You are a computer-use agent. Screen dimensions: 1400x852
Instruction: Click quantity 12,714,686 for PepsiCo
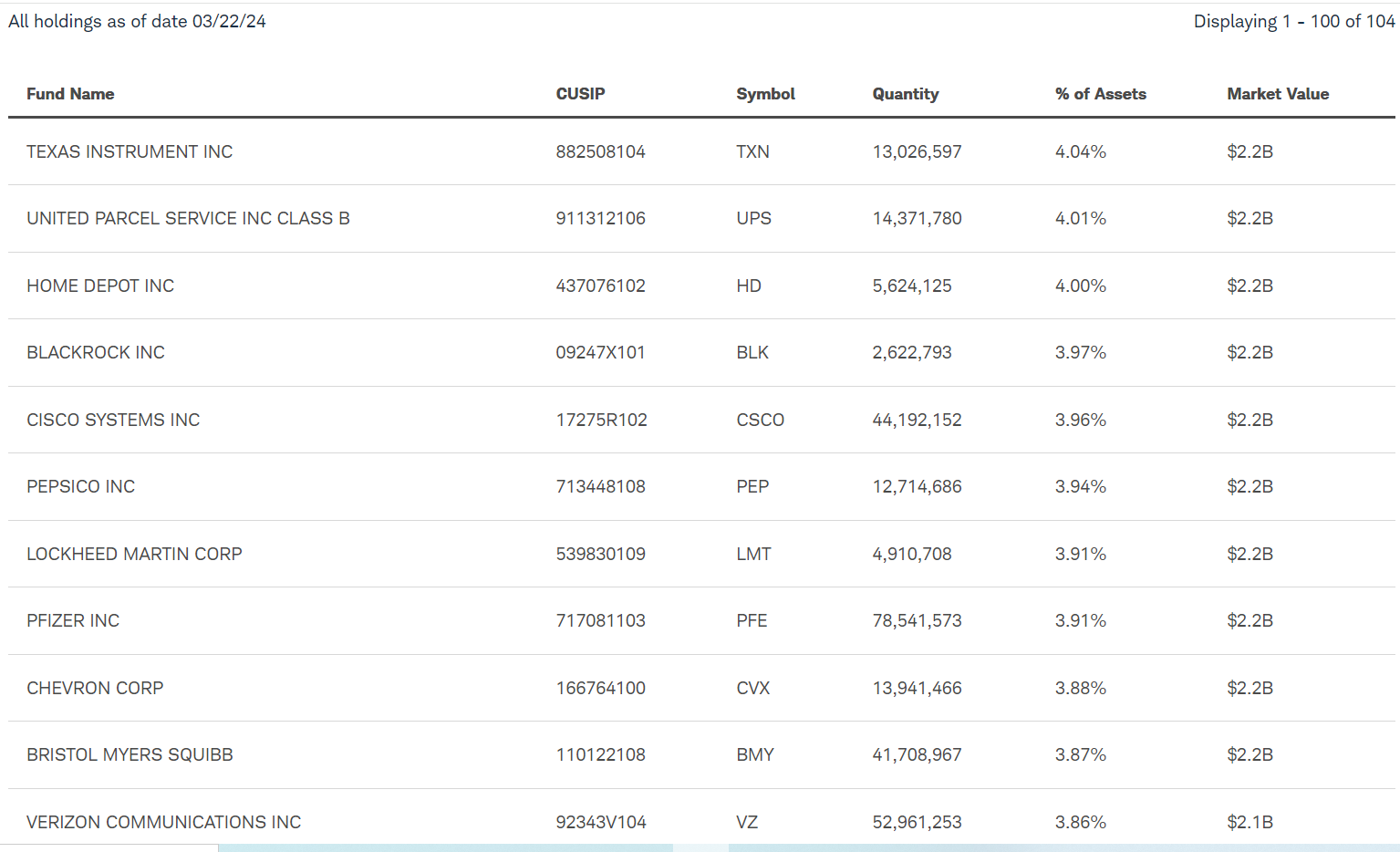(x=917, y=486)
